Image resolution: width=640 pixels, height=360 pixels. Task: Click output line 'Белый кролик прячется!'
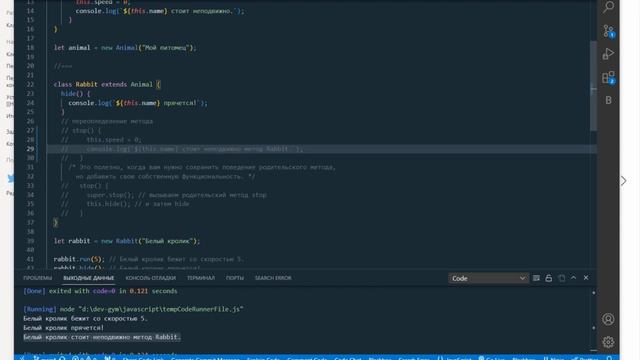63,328
